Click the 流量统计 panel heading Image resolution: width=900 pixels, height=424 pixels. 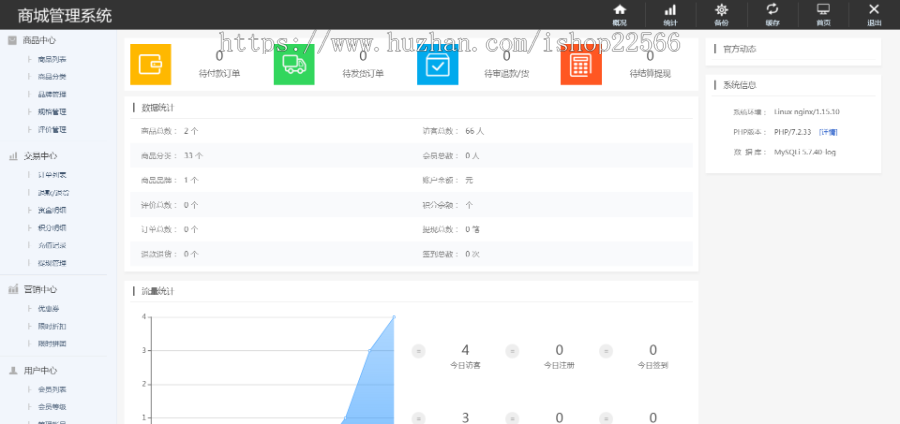click(x=158, y=291)
